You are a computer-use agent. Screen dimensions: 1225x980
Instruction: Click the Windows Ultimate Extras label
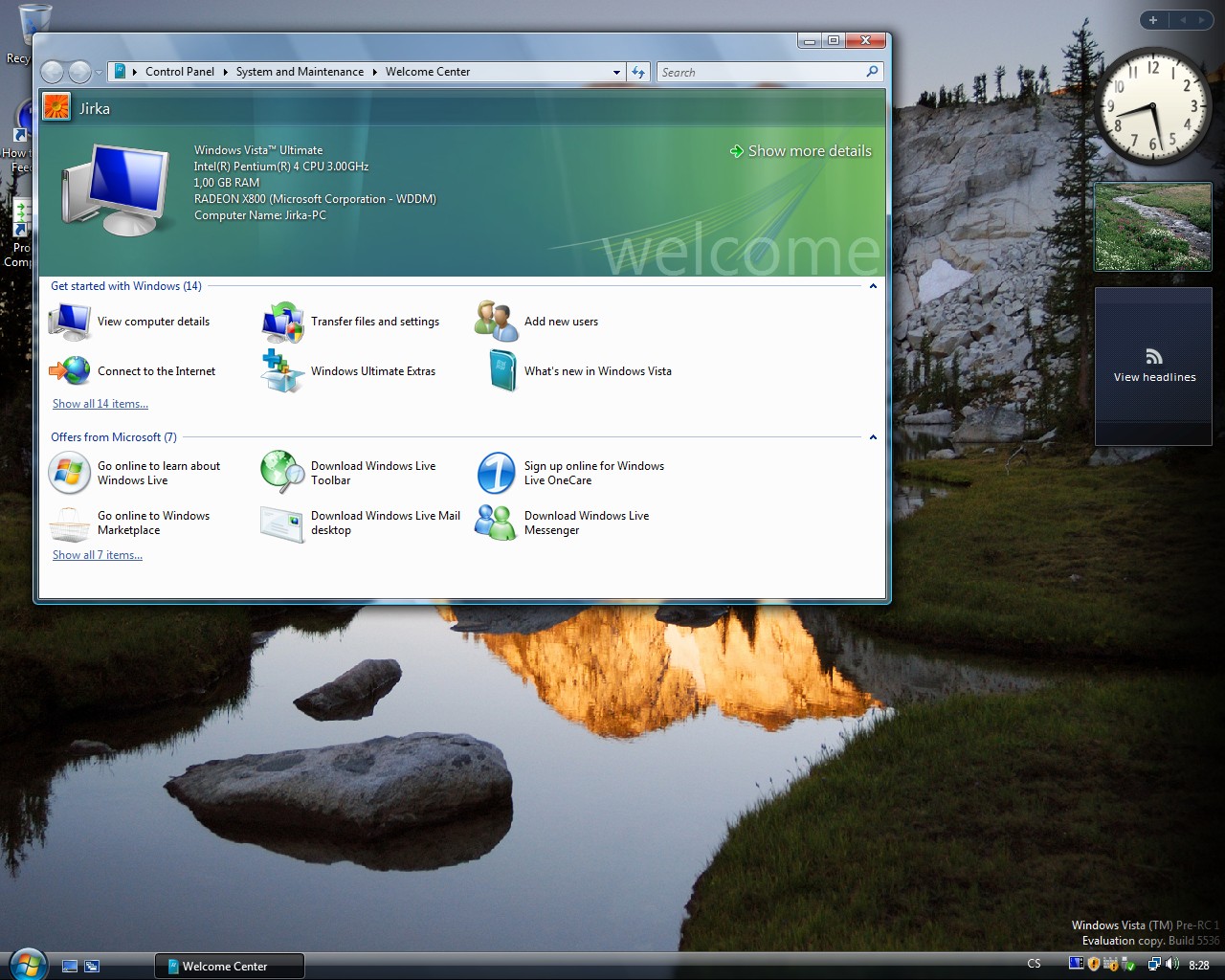click(373, 371)
